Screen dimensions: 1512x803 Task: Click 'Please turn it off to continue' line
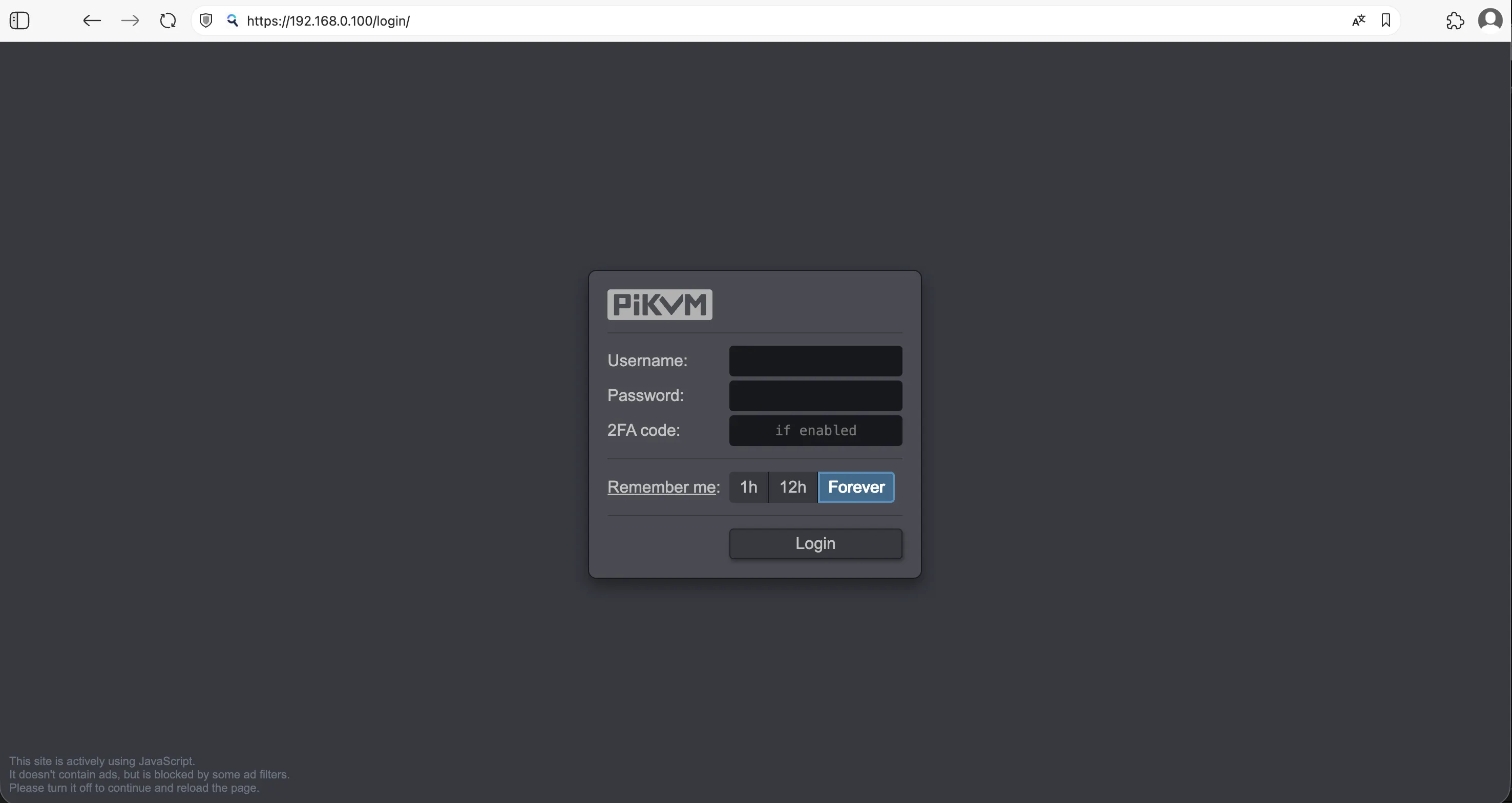134,788
